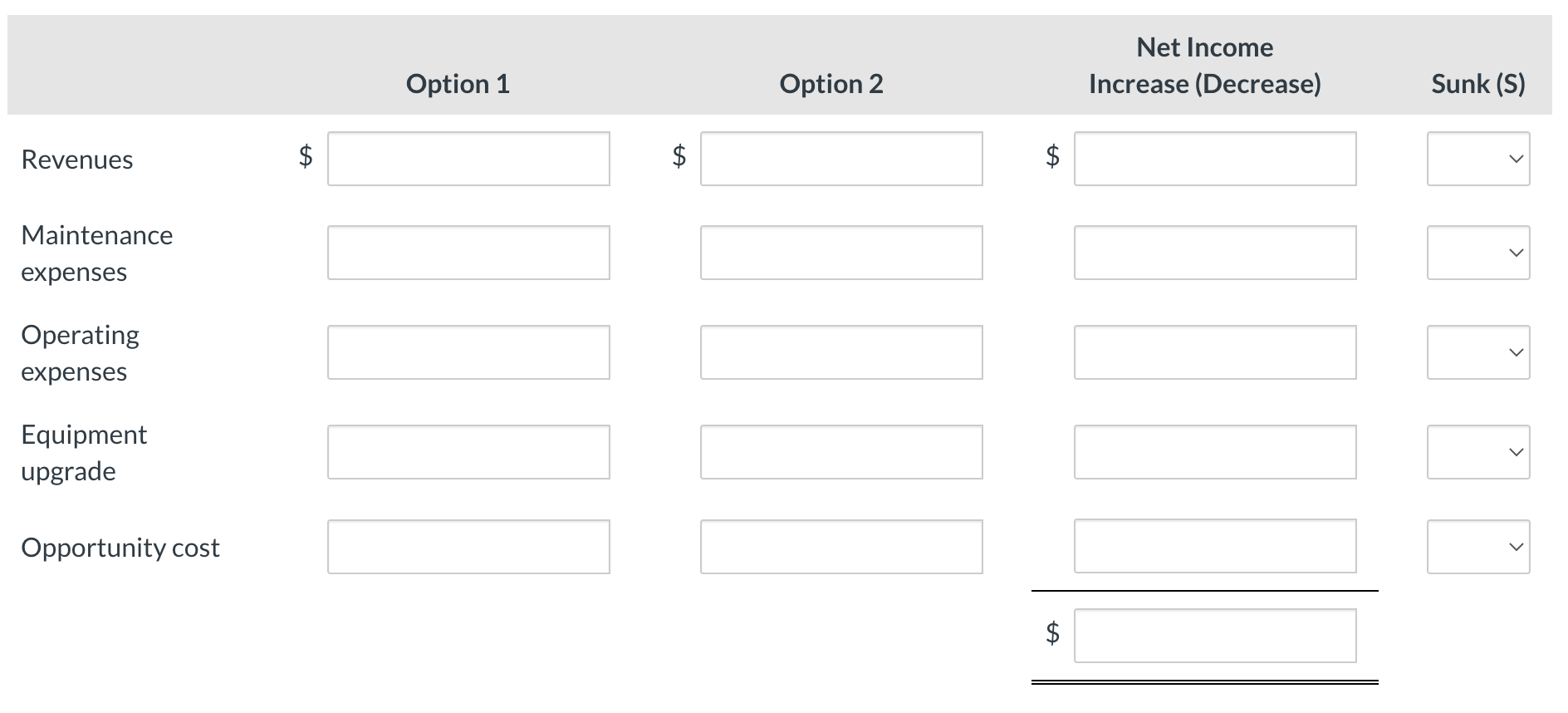This screenshot has width=1568, height=713.
Task: Click the Revenues input under Option 1
Action: 468,159
